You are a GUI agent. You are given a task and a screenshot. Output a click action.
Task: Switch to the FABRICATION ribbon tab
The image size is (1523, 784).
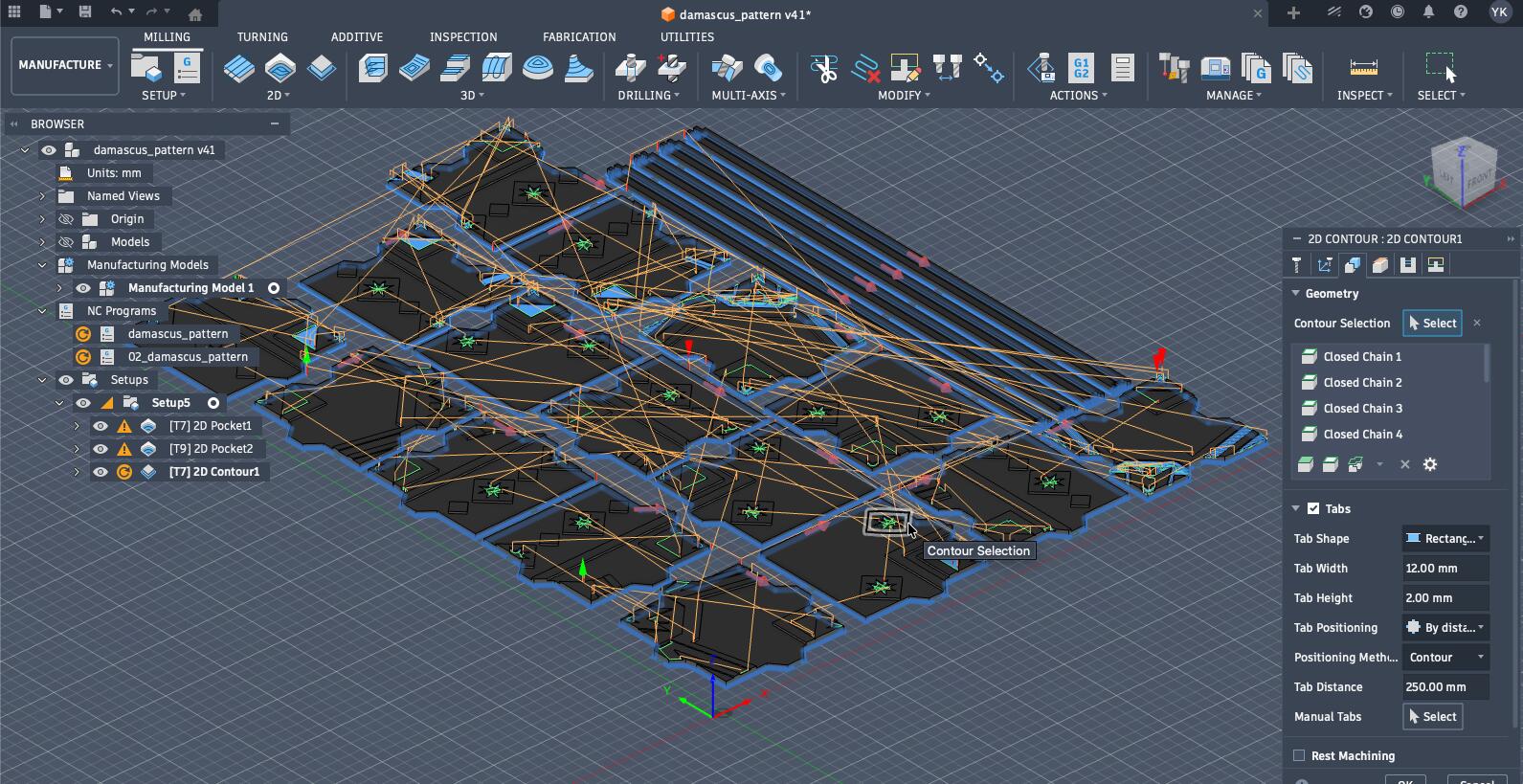(579, 36)
